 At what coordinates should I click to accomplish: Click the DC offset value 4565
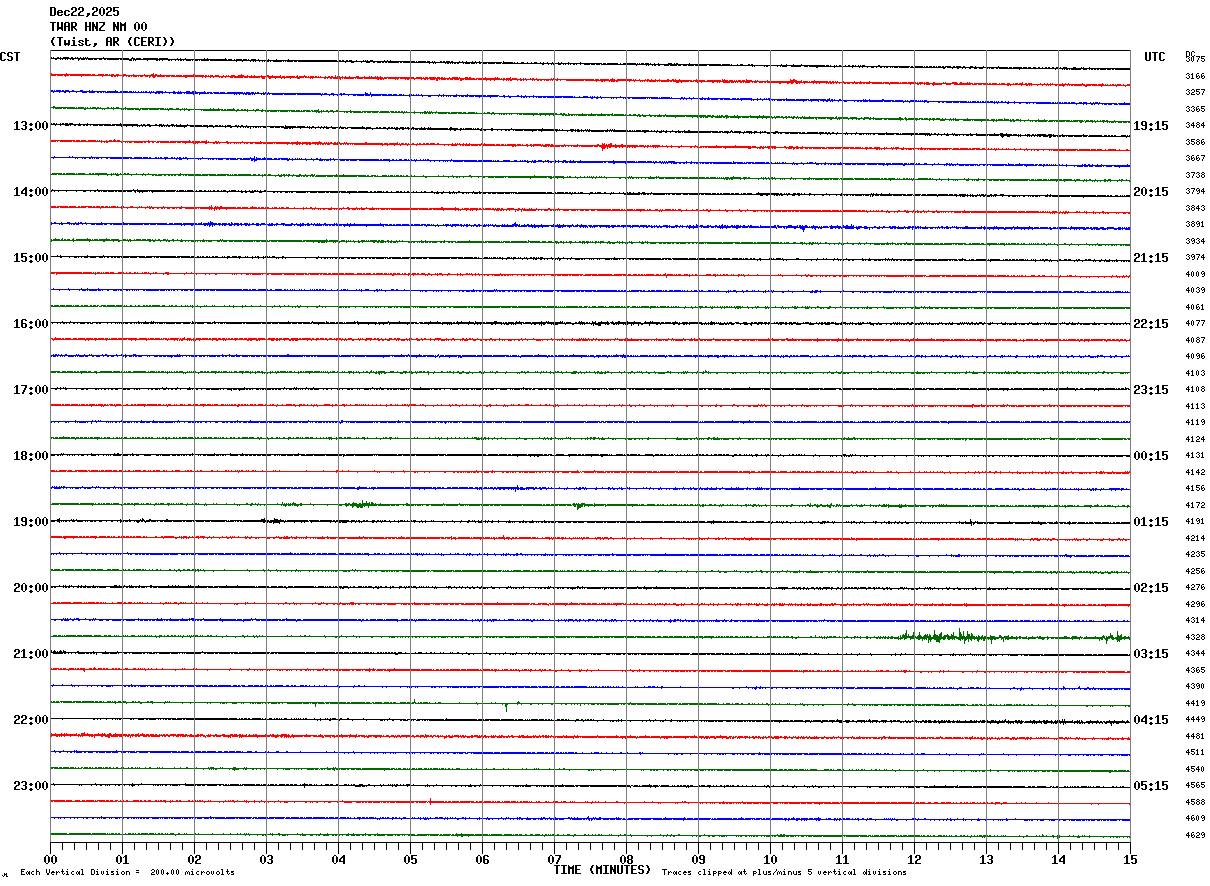point(1195,786)
